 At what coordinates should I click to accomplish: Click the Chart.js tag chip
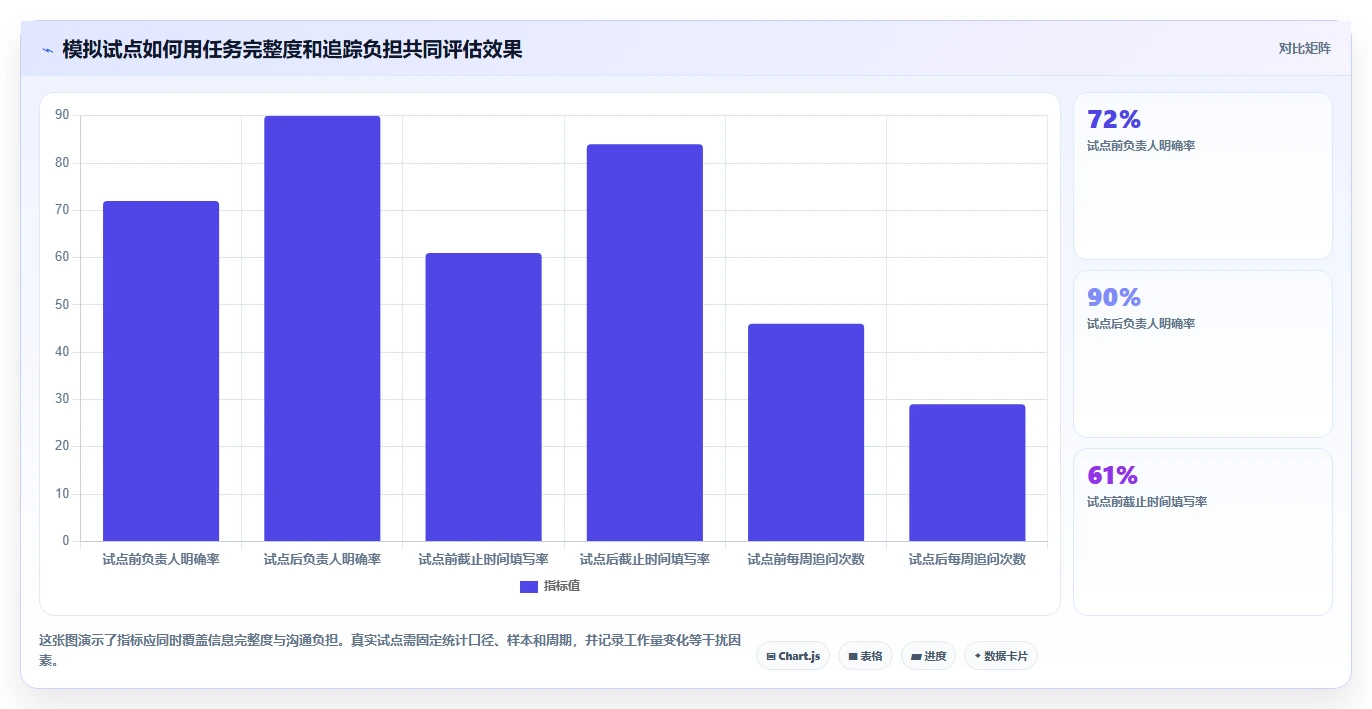point(793,656)
